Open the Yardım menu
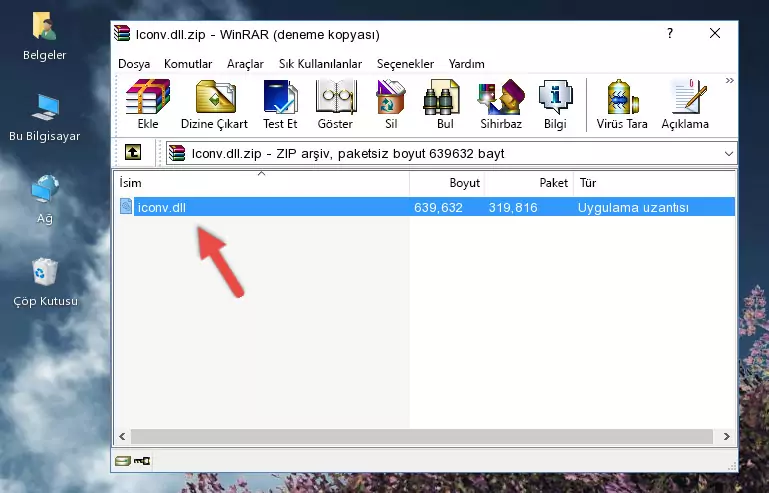The height and width of the screenshot is (493, 769). pyautogui.click(x=466, y=64)
